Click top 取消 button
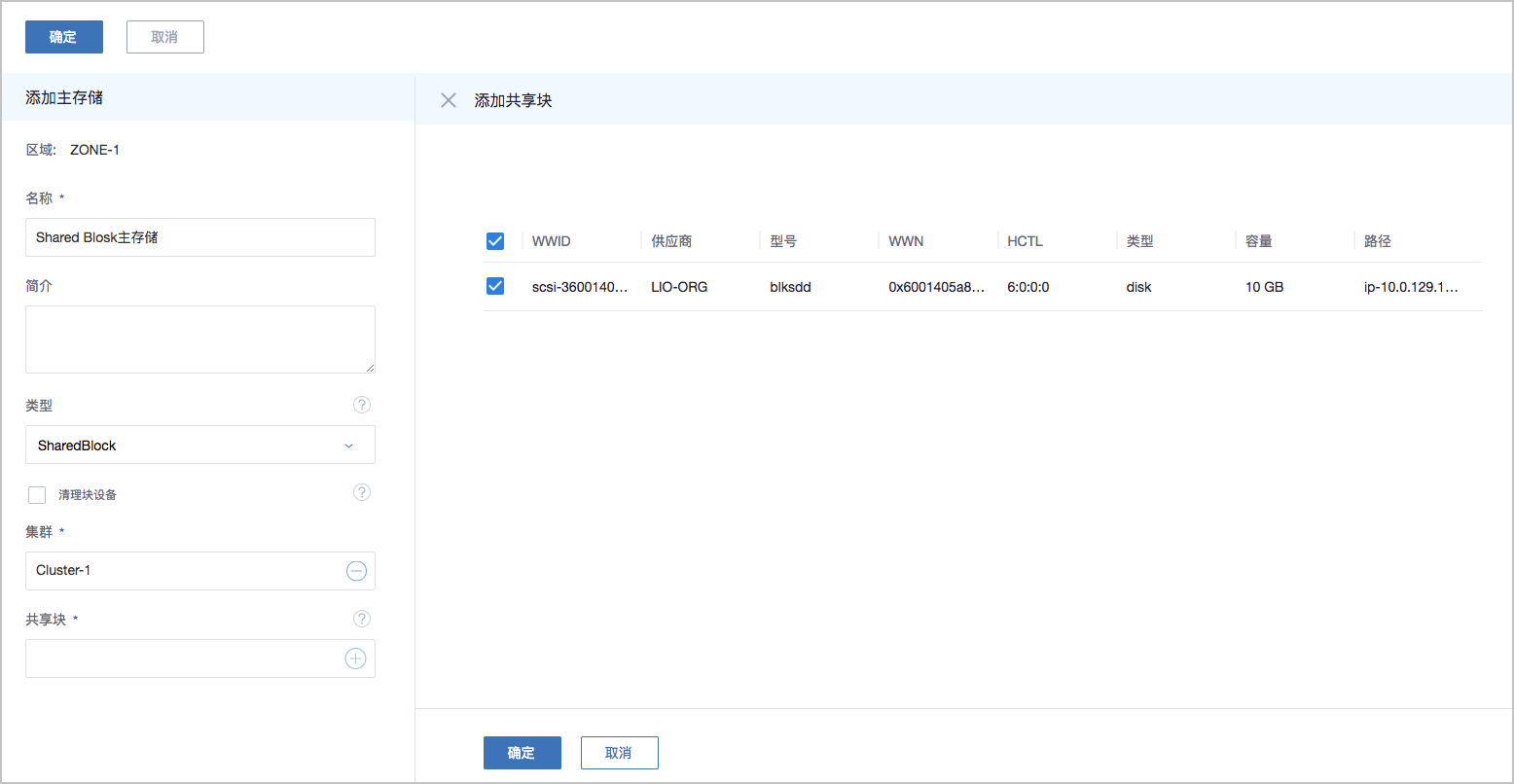Image resolution: width=1514 pixels, height=784 pixels. pyautogui.click(x=165, y=37)
